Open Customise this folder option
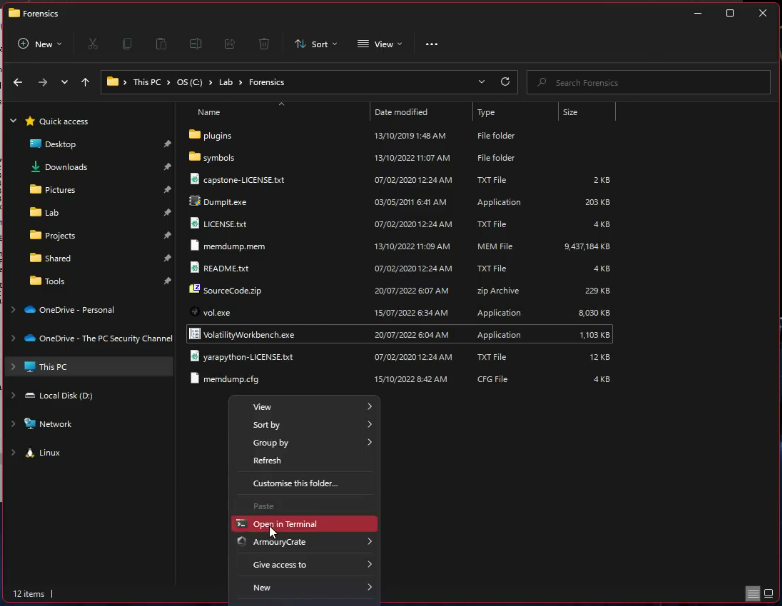The image size is (782, 606). (295, 484)
